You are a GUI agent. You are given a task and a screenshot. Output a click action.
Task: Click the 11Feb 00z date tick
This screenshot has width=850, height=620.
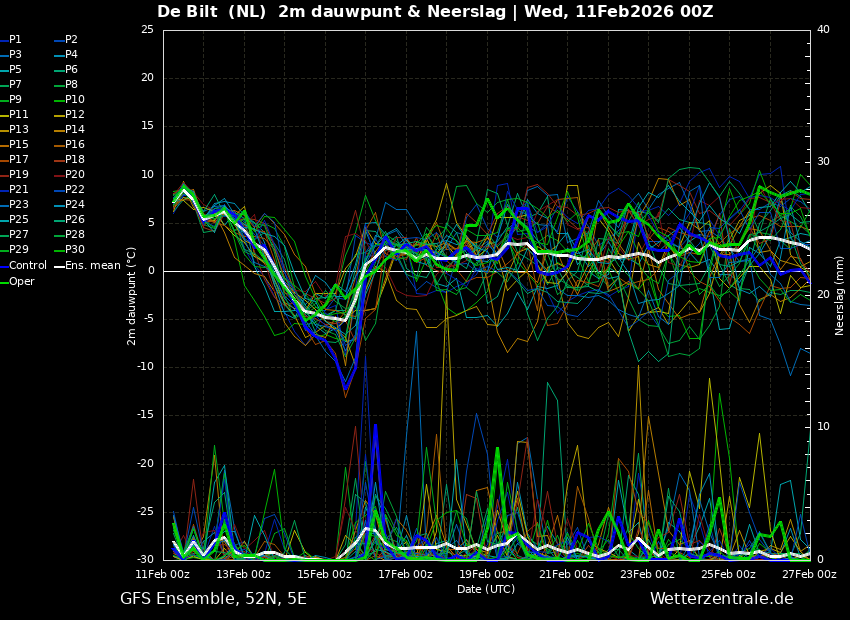pyautogui.click(x=163, y=574)
